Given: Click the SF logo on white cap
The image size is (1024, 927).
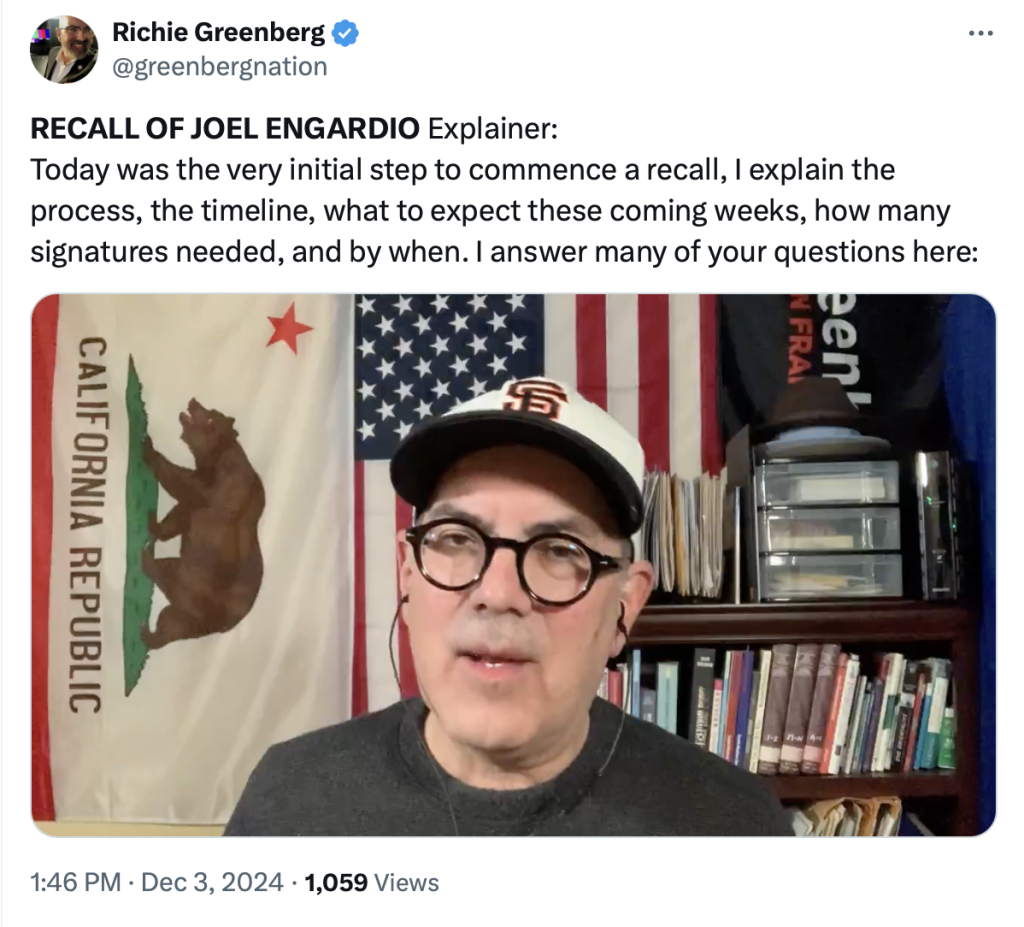Looking at the screenshot, I should tap(534, 399).
